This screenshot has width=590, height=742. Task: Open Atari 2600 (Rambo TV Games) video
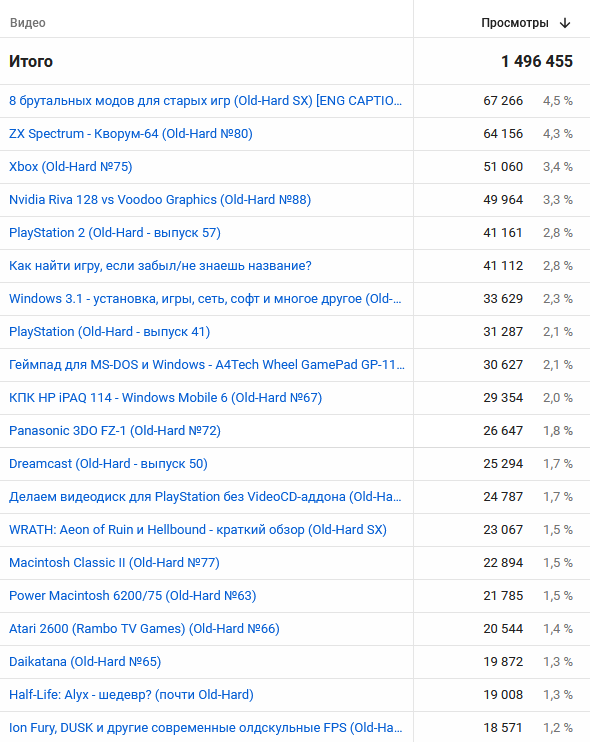[144, 629]
